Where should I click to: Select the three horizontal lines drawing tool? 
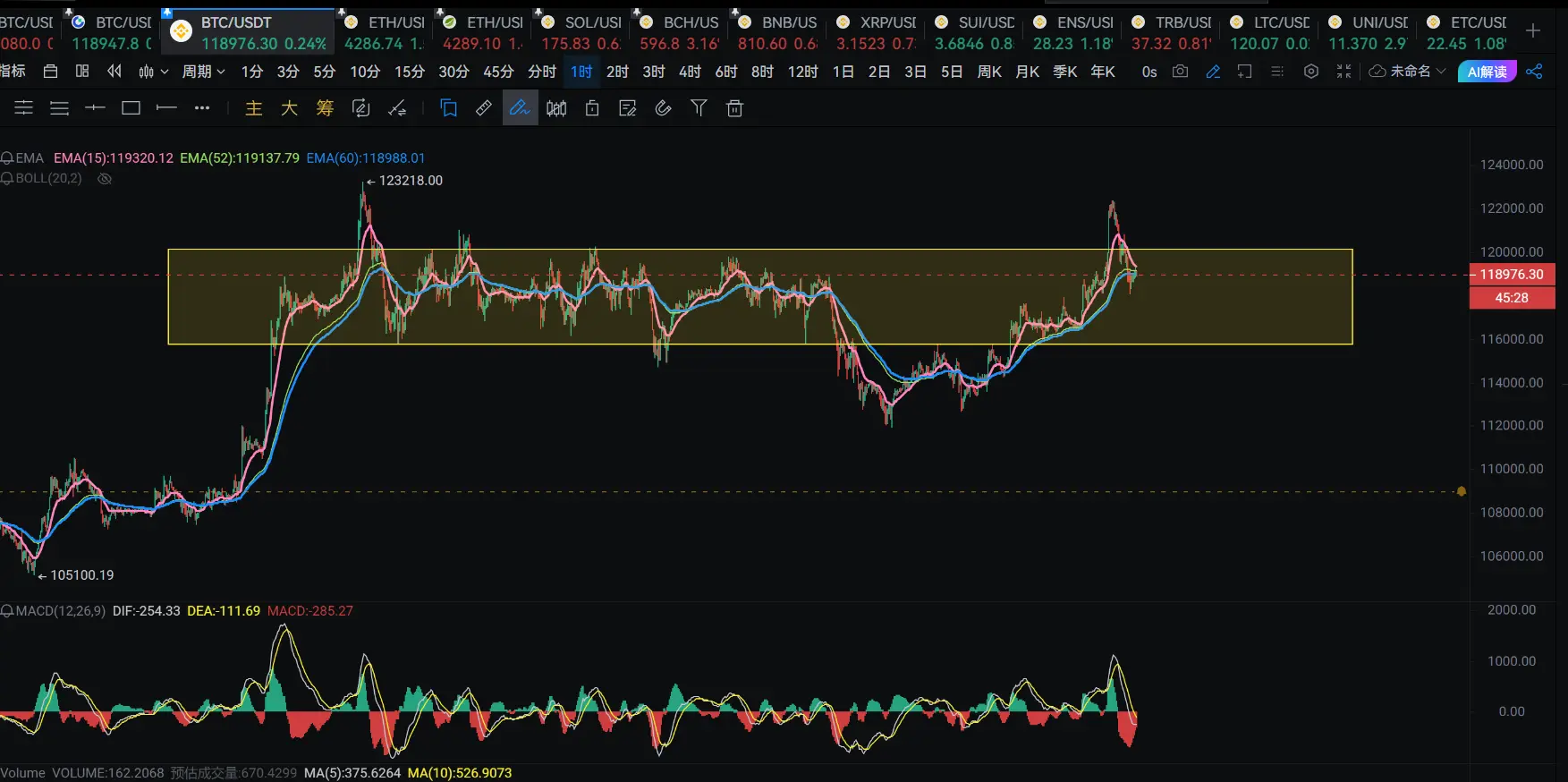click(60, 108)
